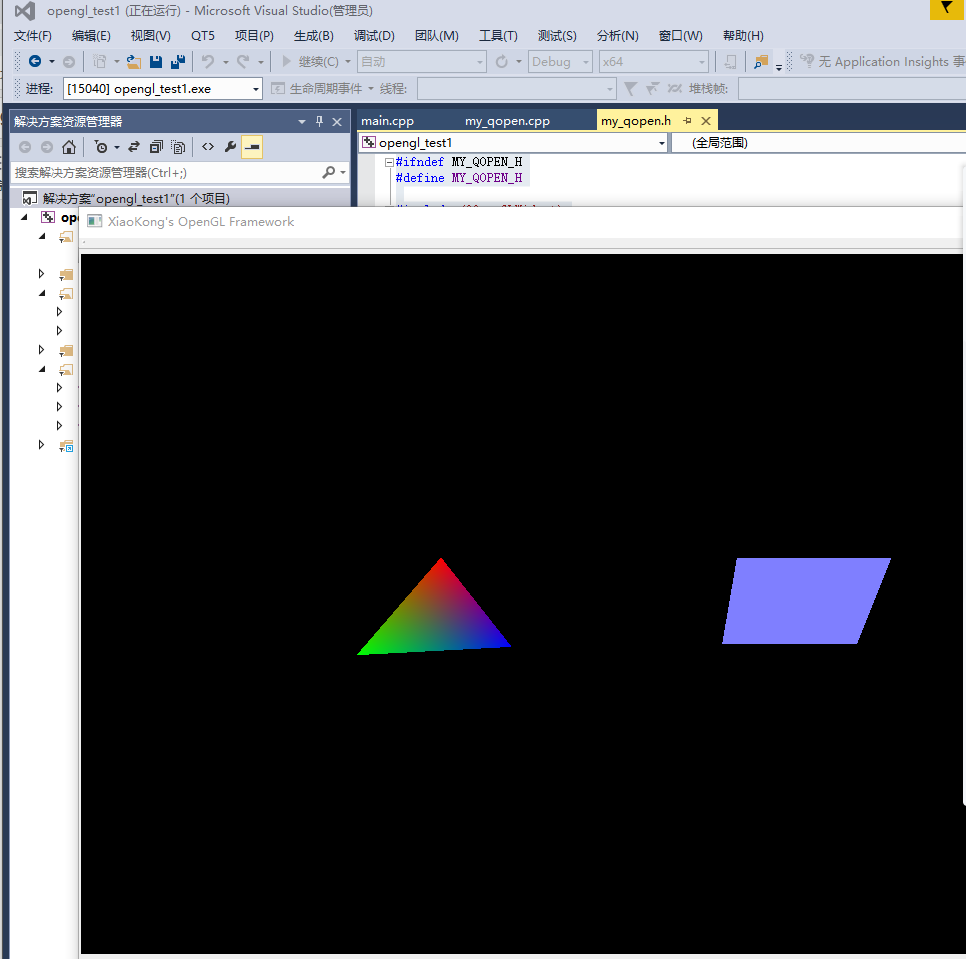The width and height of the screenshot is (966, 959).
Task: Toggle Show All Files in Solution Explorer
Action: pyautogui.click(x=178, y=147)
